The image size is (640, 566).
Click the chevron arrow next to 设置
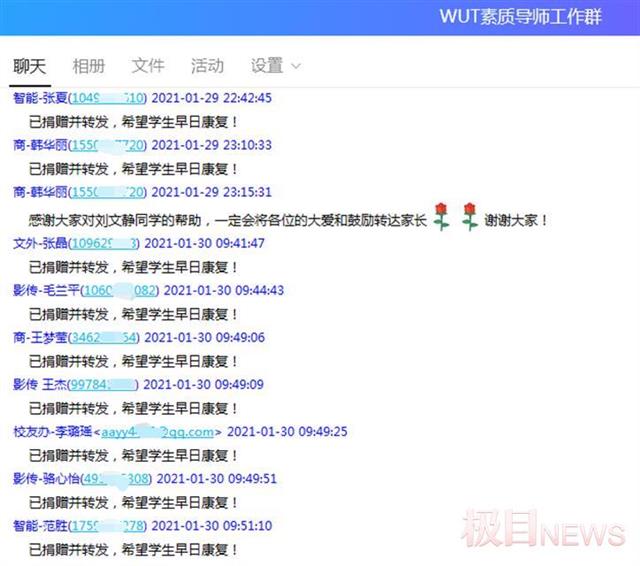pyautogui.click(x=295, y=67)
